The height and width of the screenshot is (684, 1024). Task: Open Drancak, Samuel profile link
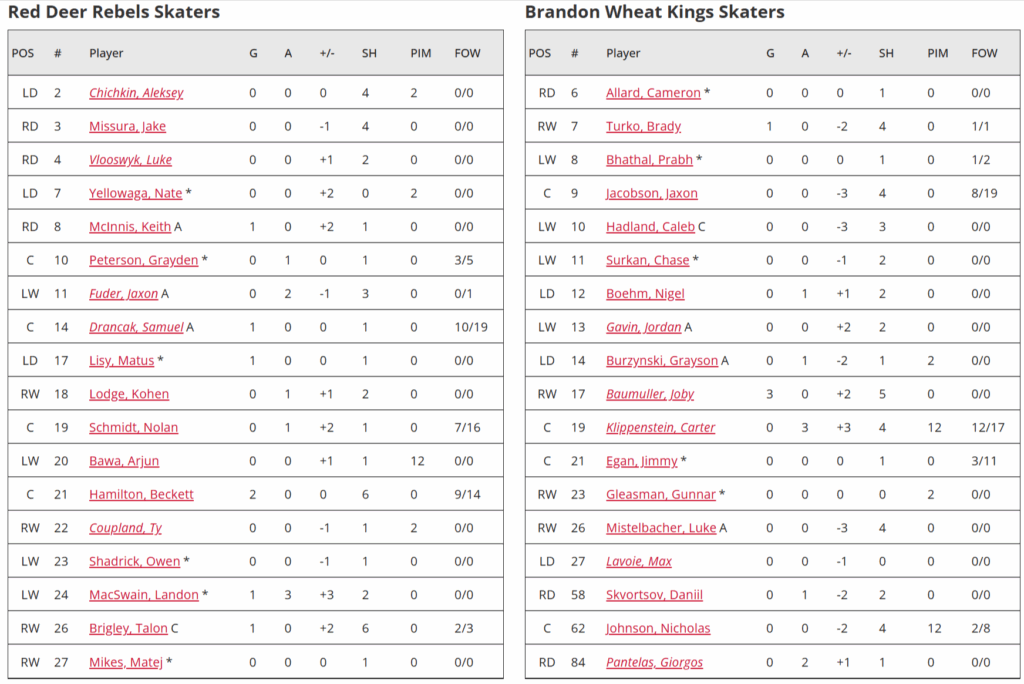[136, 327]
